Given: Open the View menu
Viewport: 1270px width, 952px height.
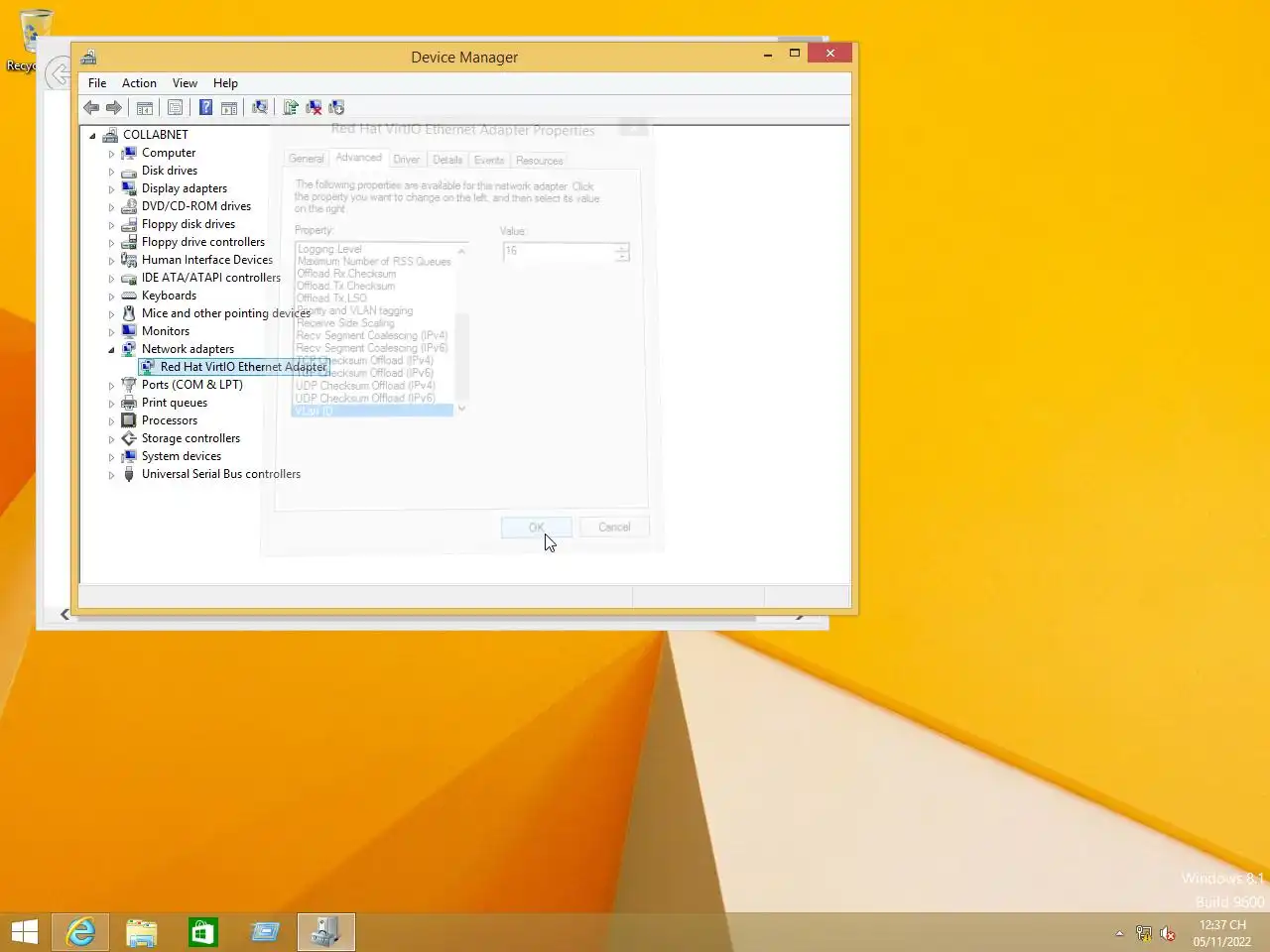Looking at the screenshot, I should [185, 83].
